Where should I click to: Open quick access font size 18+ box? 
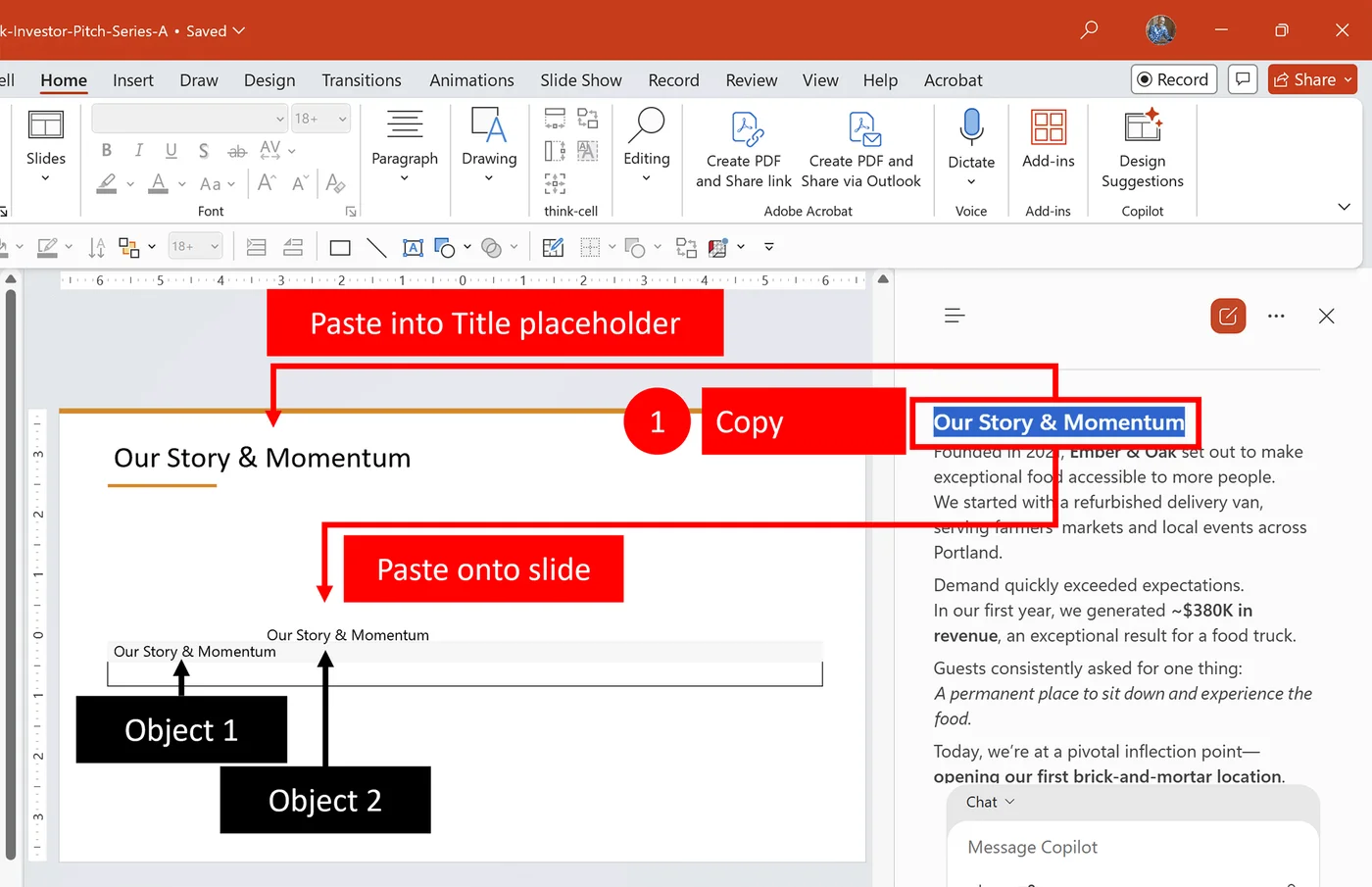(195, 246)
